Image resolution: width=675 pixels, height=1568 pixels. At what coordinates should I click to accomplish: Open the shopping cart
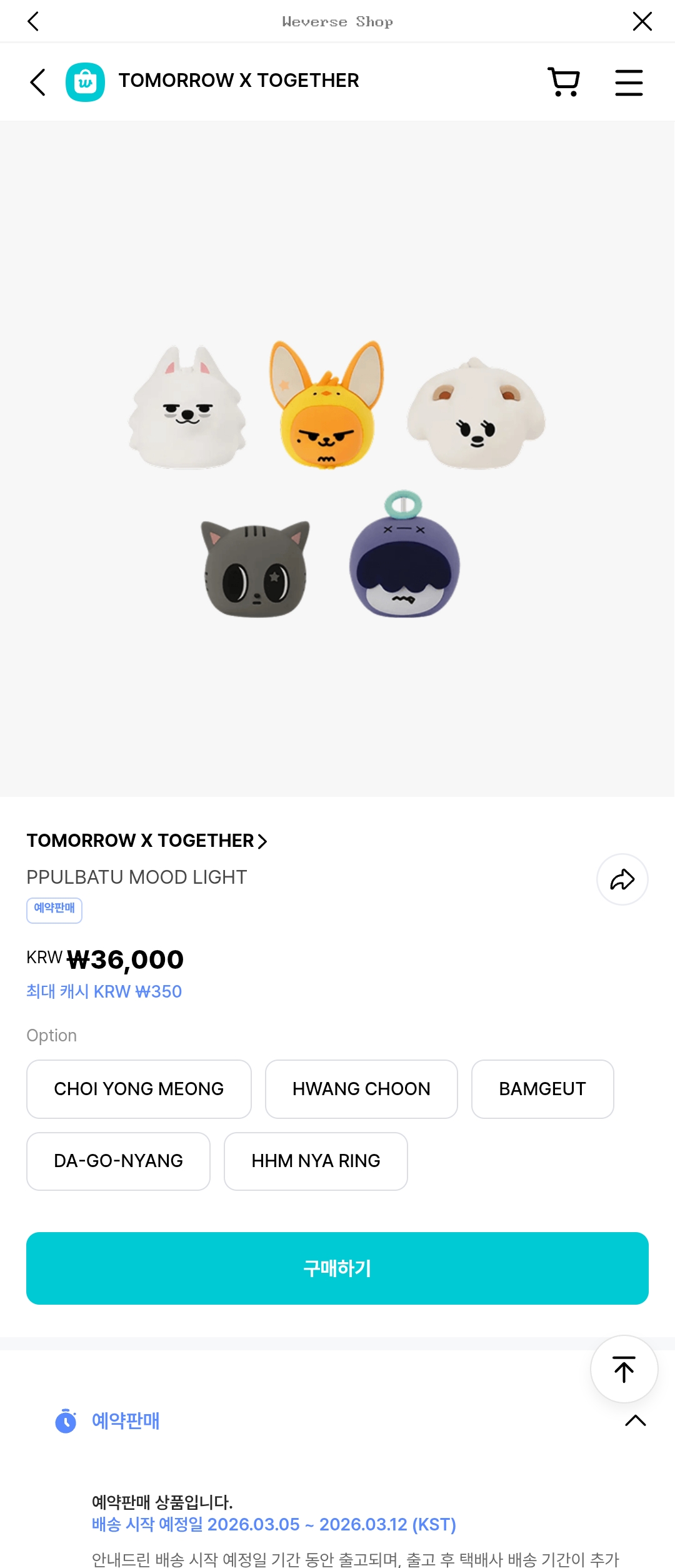point(564,82)
